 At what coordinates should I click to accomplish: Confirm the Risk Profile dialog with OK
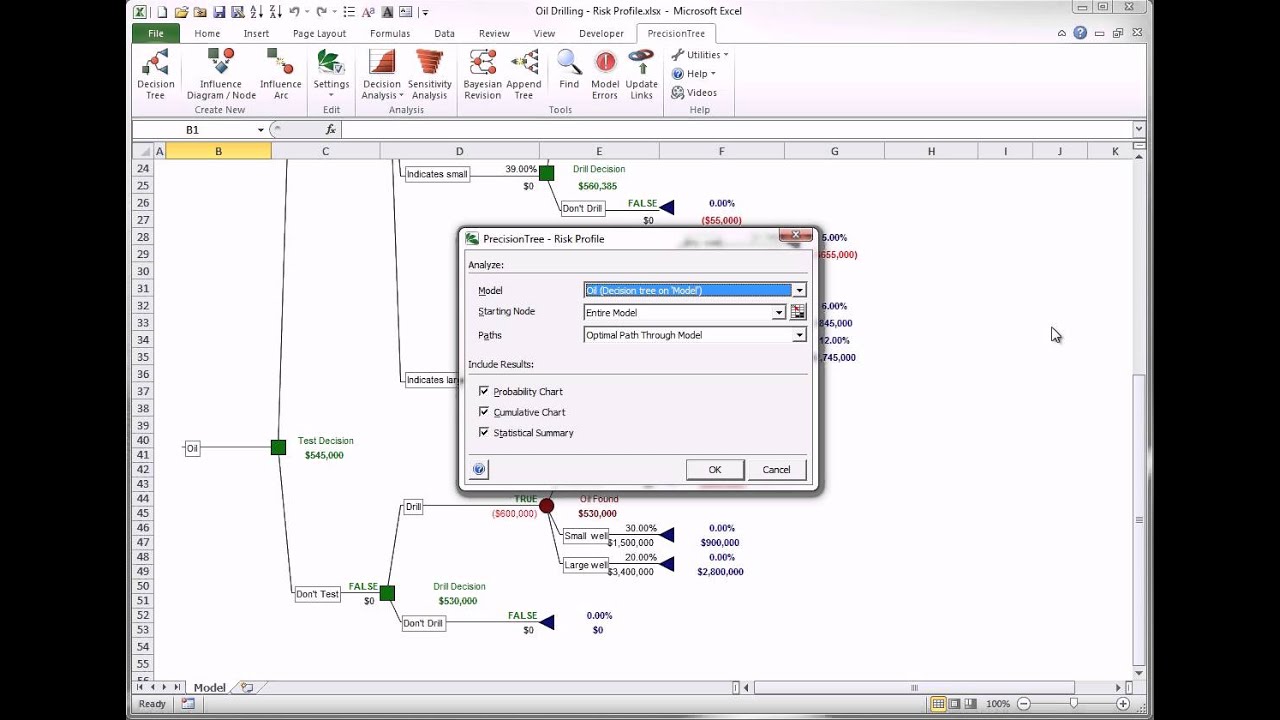715,469
